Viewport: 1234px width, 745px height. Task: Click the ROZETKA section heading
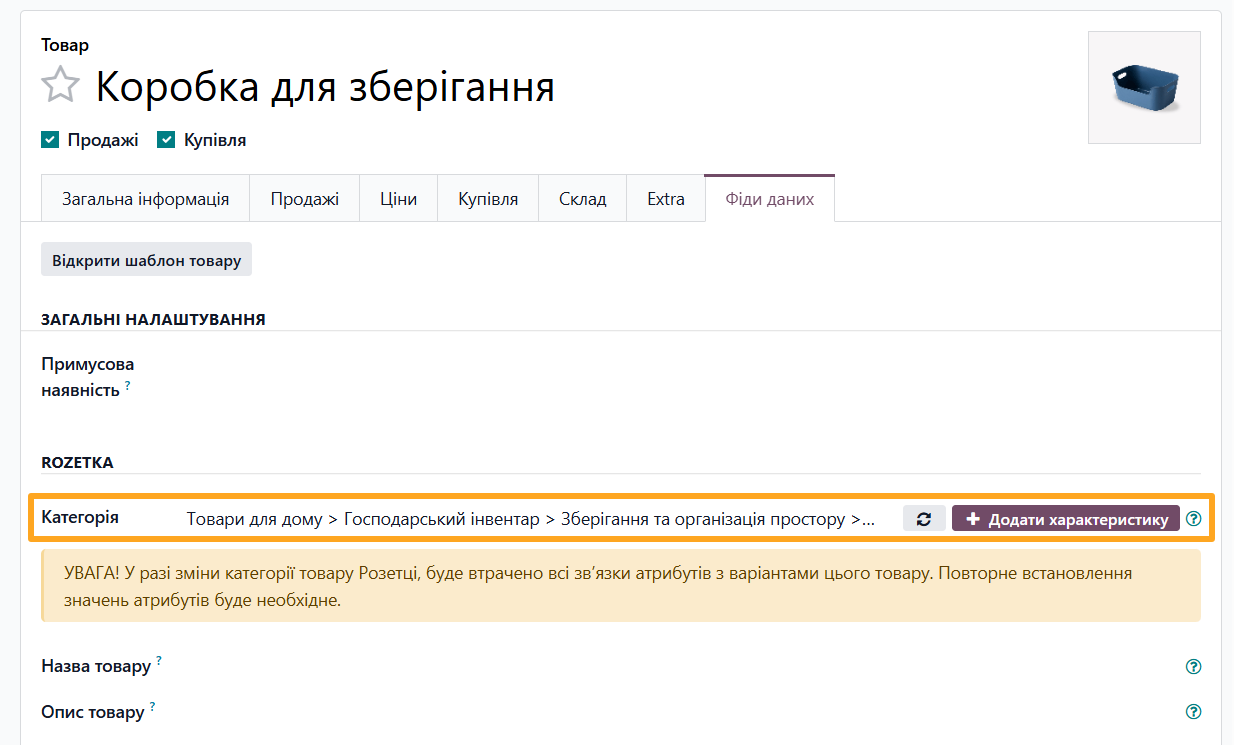tap(77, 463)
